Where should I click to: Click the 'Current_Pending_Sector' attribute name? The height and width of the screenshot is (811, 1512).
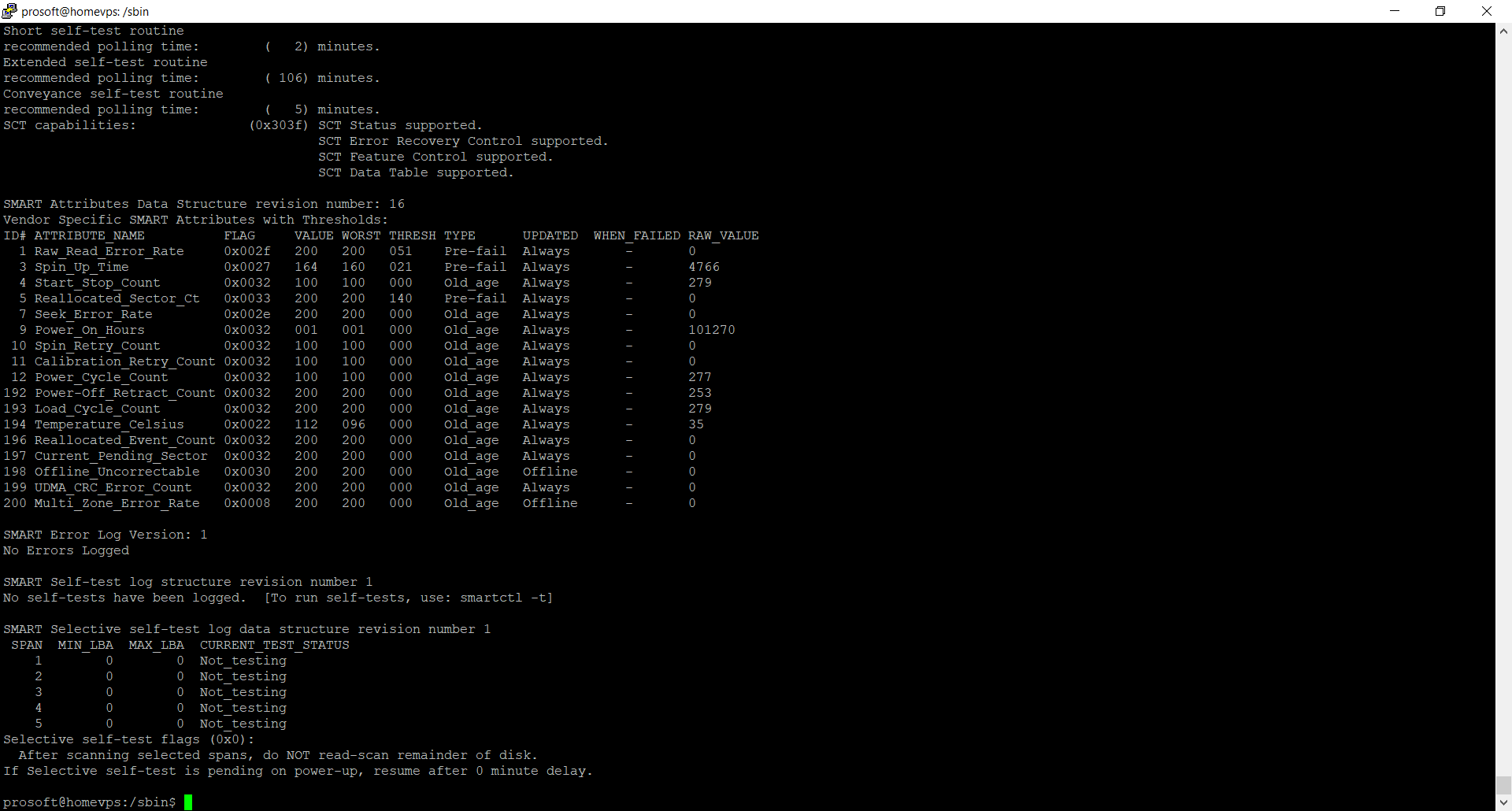pos(121,456)
